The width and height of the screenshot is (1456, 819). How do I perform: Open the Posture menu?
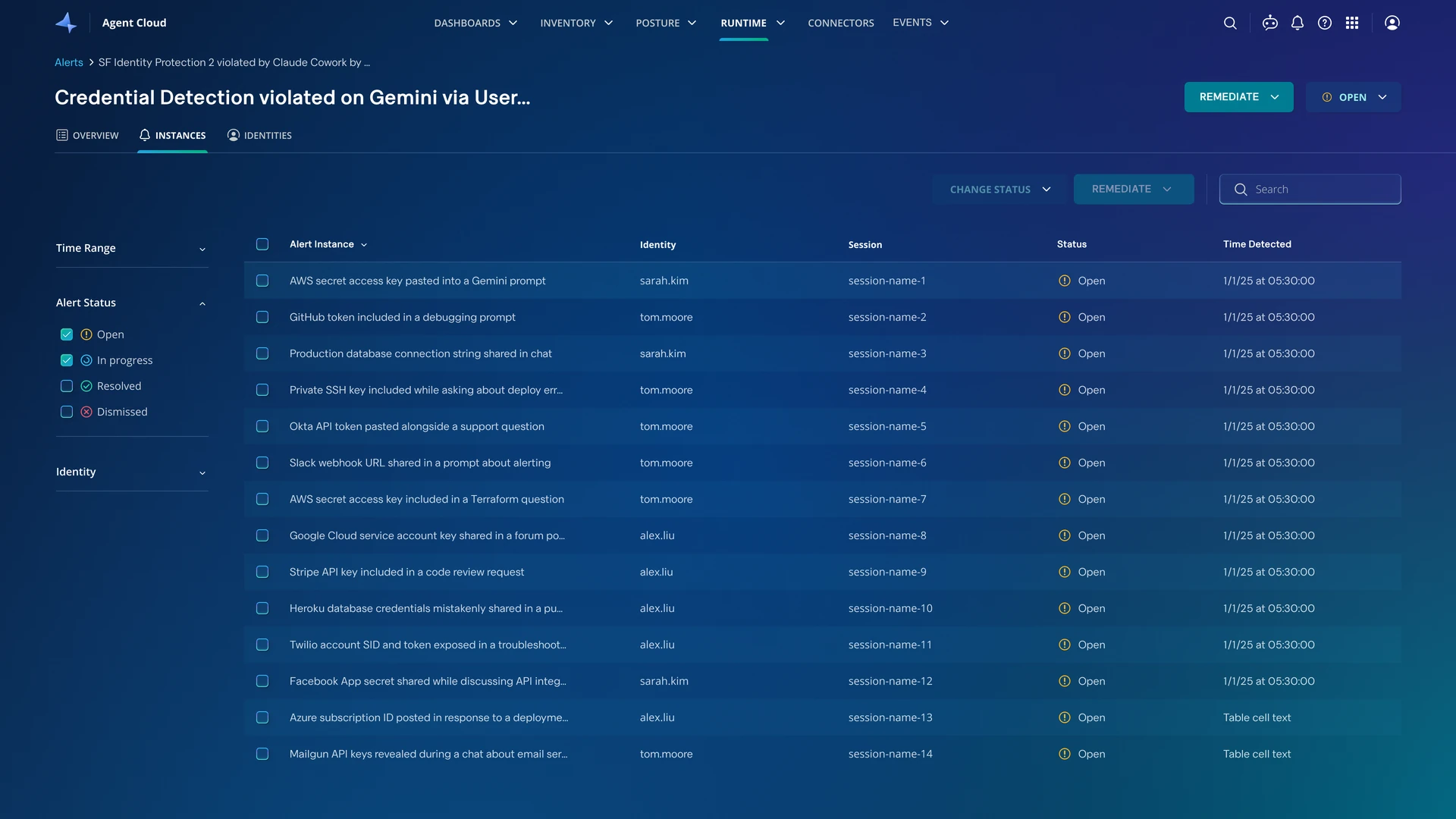pos(666,23)
